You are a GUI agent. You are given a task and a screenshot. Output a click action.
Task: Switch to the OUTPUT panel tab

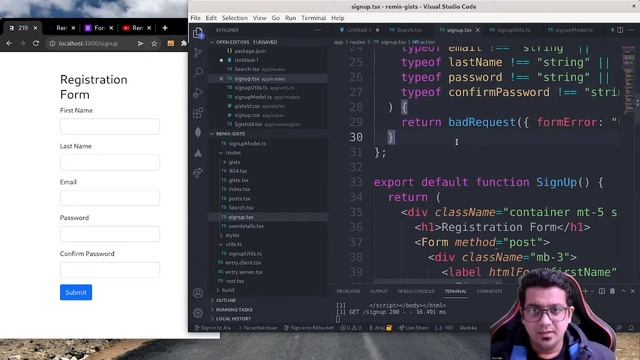378,291
